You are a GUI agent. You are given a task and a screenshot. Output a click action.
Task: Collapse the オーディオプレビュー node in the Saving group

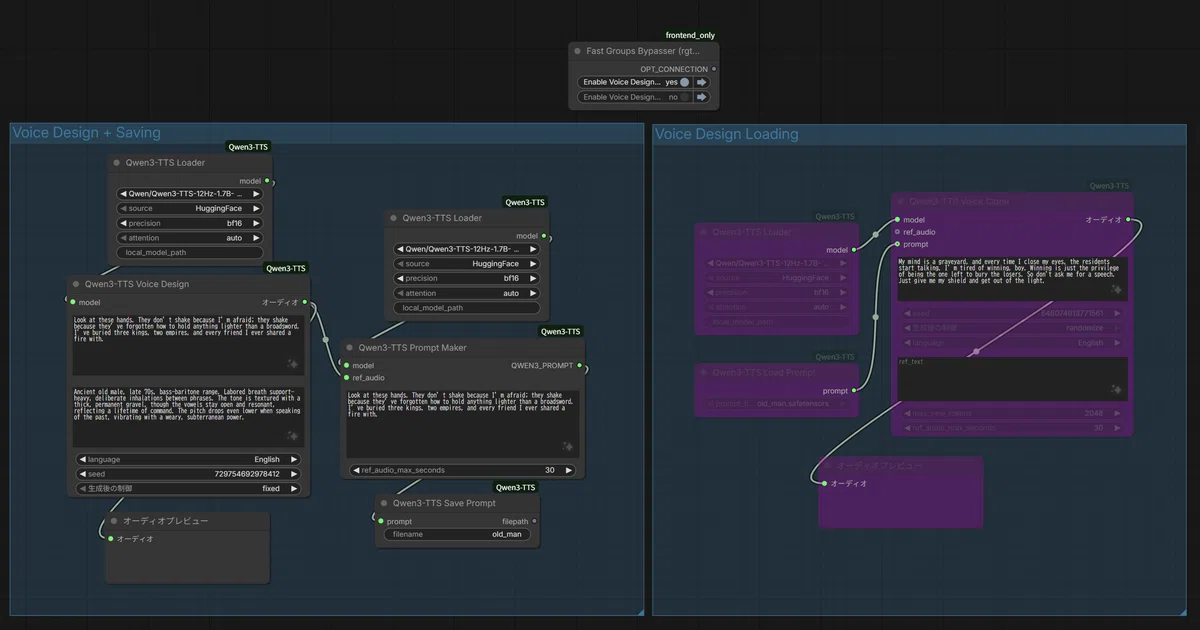[114, 521]
